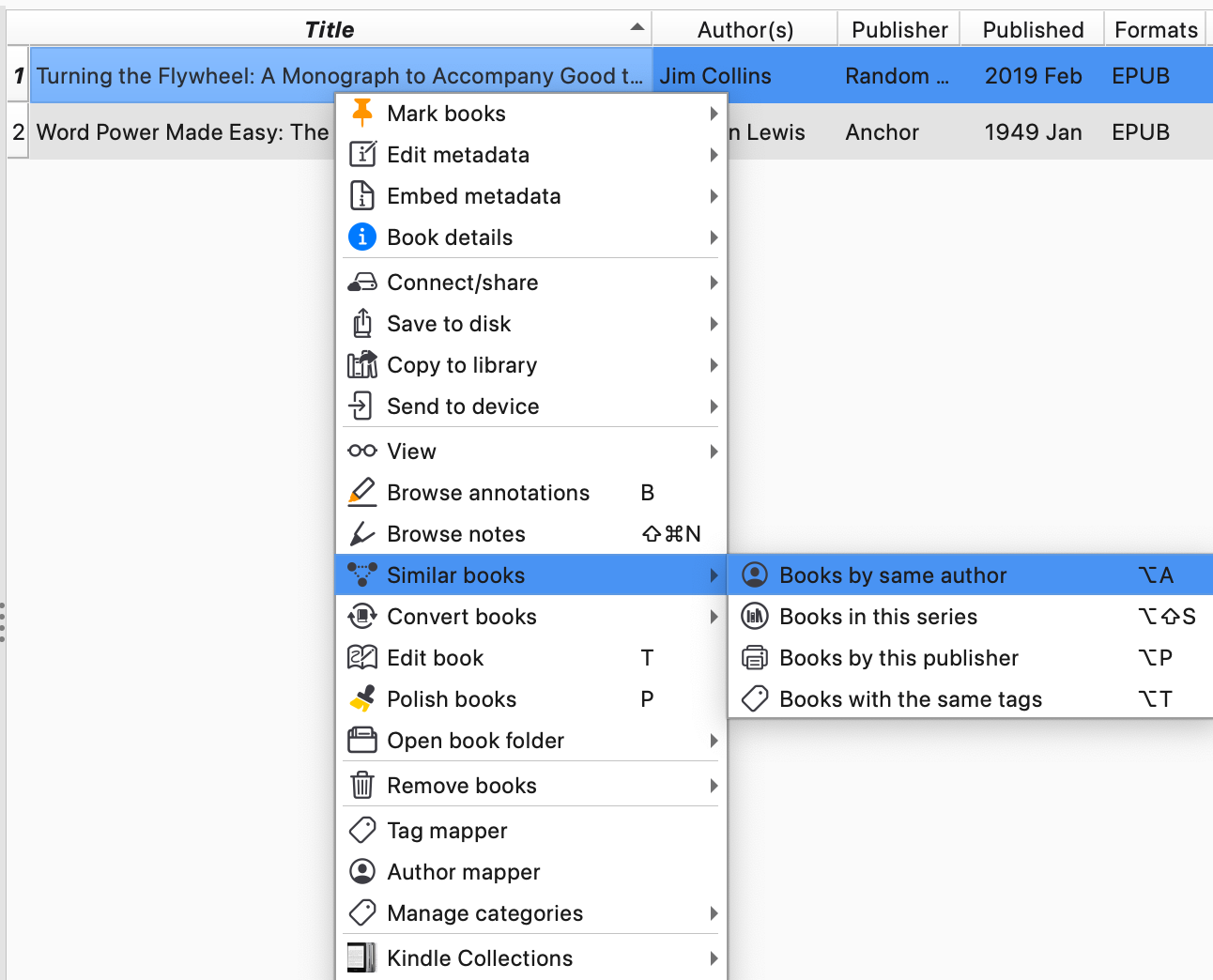Click the Save to disk icon
Viewport: 1213px width, 980px height.
click(x=362, y=324)
